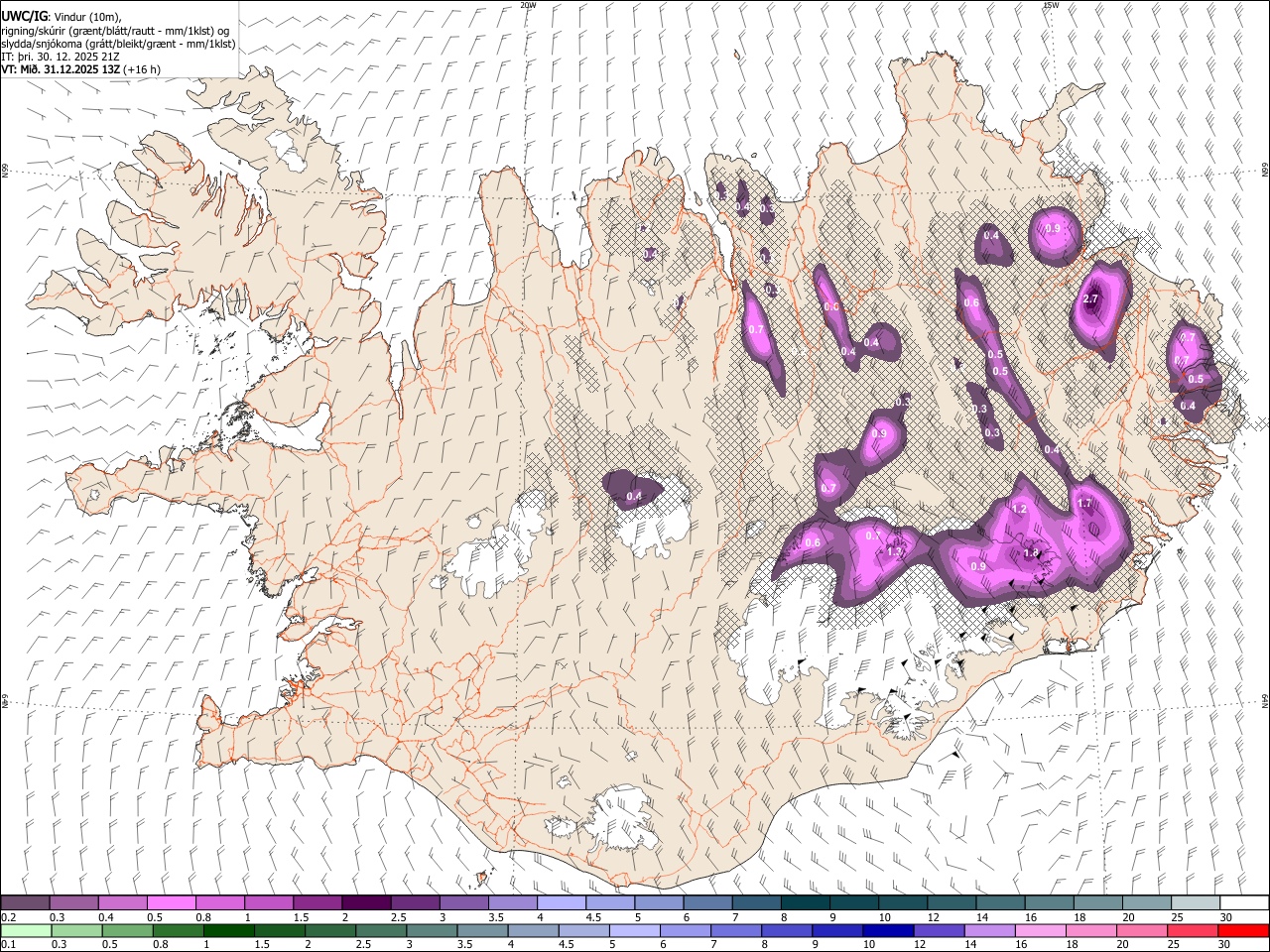Click the 0.1 scale label in the legend
The height and width of the screenshot is (952, 1270).
(10, 944)
